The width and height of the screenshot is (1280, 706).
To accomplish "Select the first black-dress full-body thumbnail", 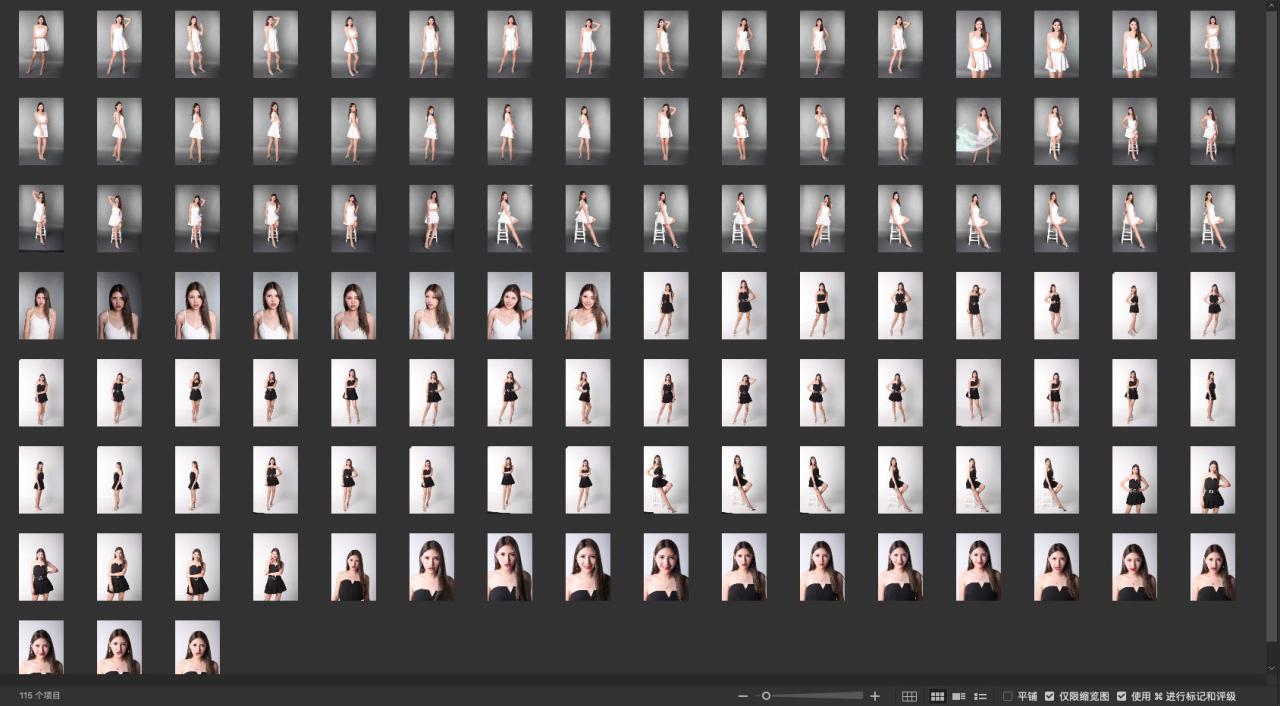I will (666, 305).
